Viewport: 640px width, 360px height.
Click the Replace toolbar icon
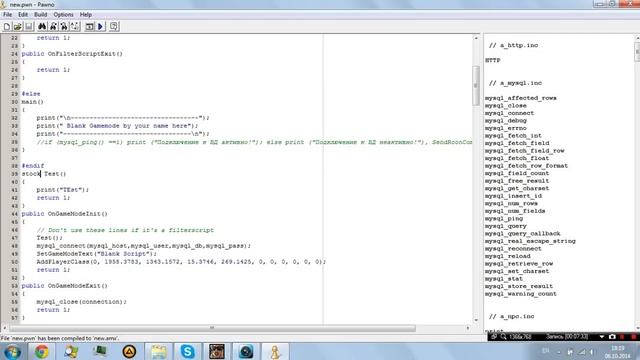tap(75, 27)
